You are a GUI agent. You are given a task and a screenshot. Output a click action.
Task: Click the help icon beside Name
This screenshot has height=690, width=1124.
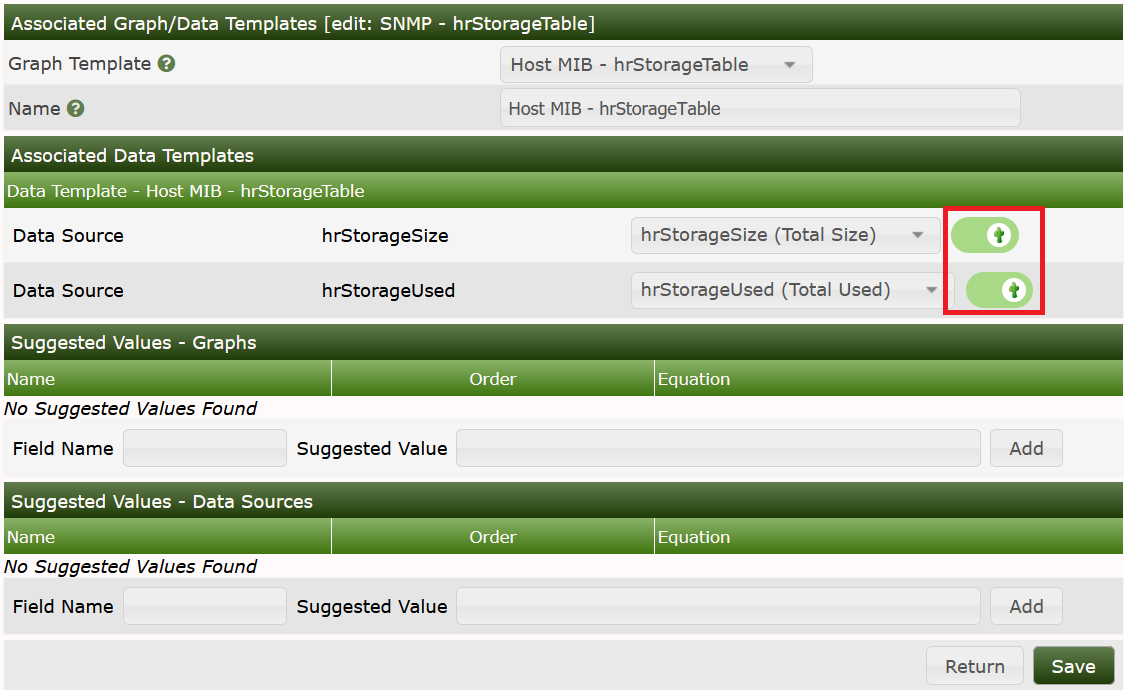[x=75, y=109]
